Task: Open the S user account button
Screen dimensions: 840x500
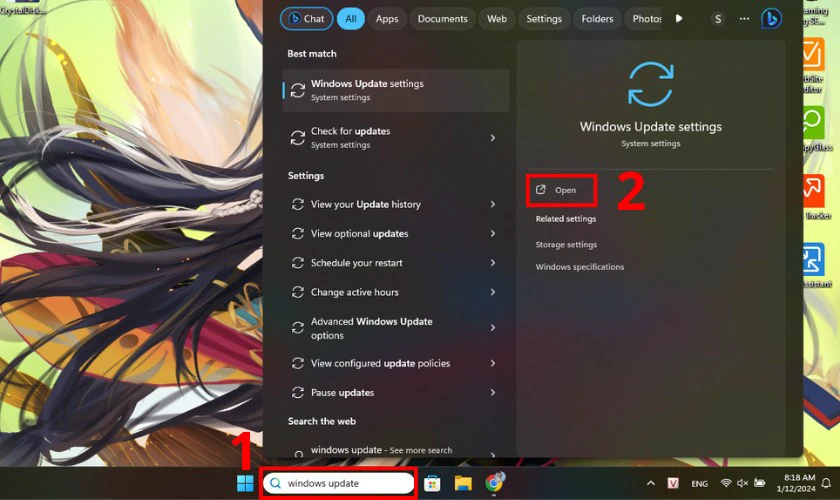Action: coord(718,19)
